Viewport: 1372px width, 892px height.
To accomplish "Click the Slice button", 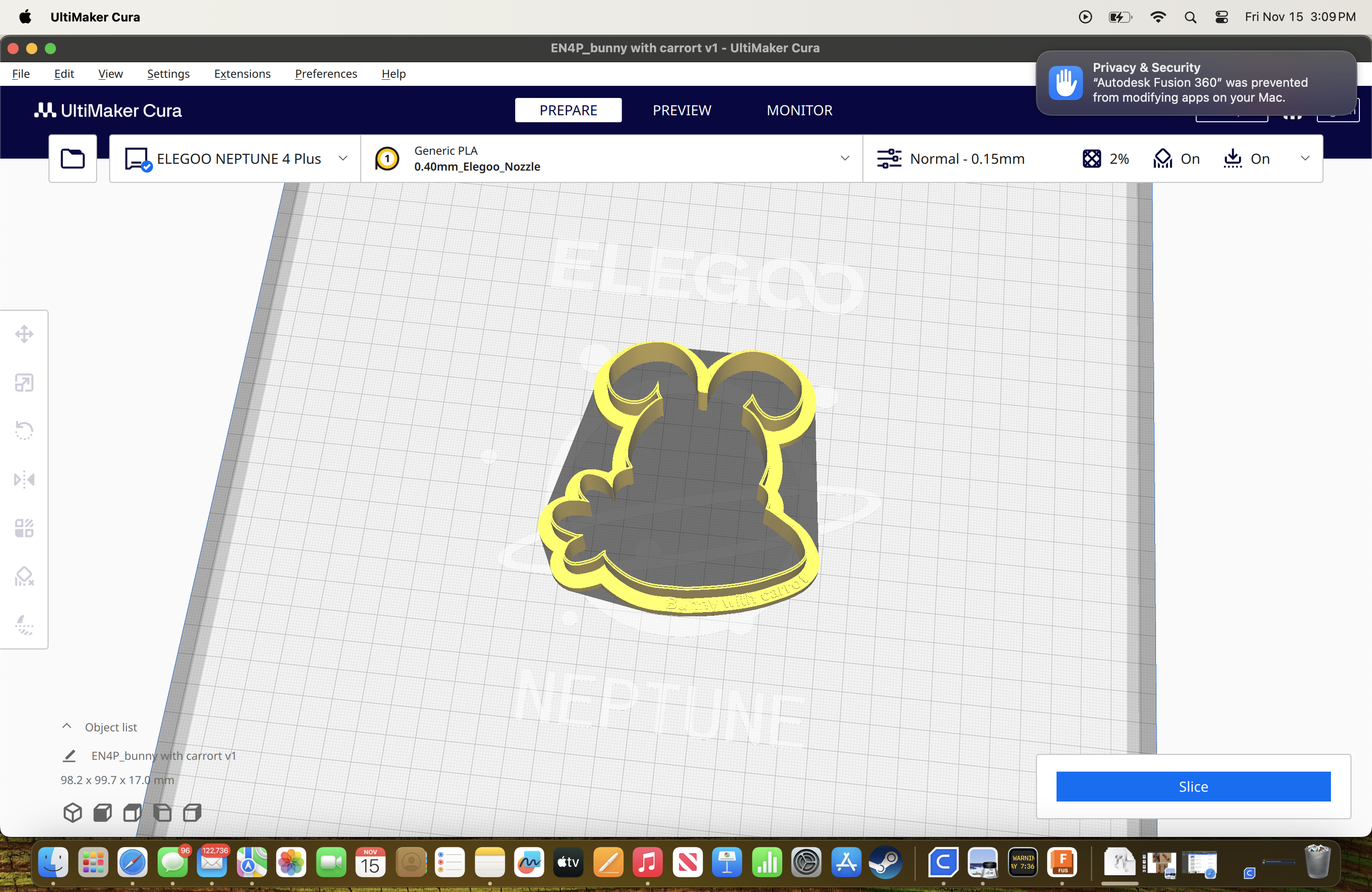I will pyautogui.click(x=1193, y=786).
